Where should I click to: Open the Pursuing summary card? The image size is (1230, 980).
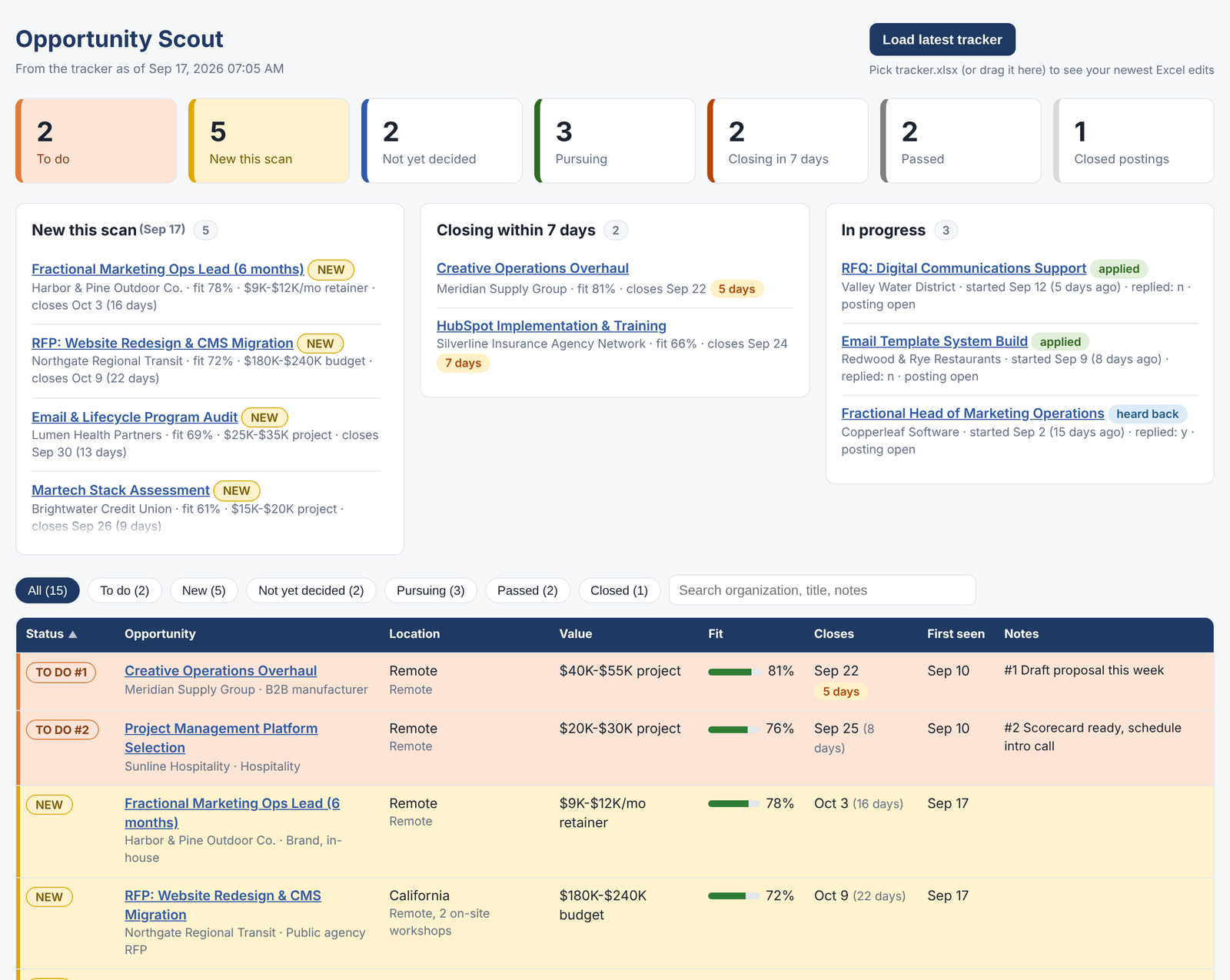(615, 141)
